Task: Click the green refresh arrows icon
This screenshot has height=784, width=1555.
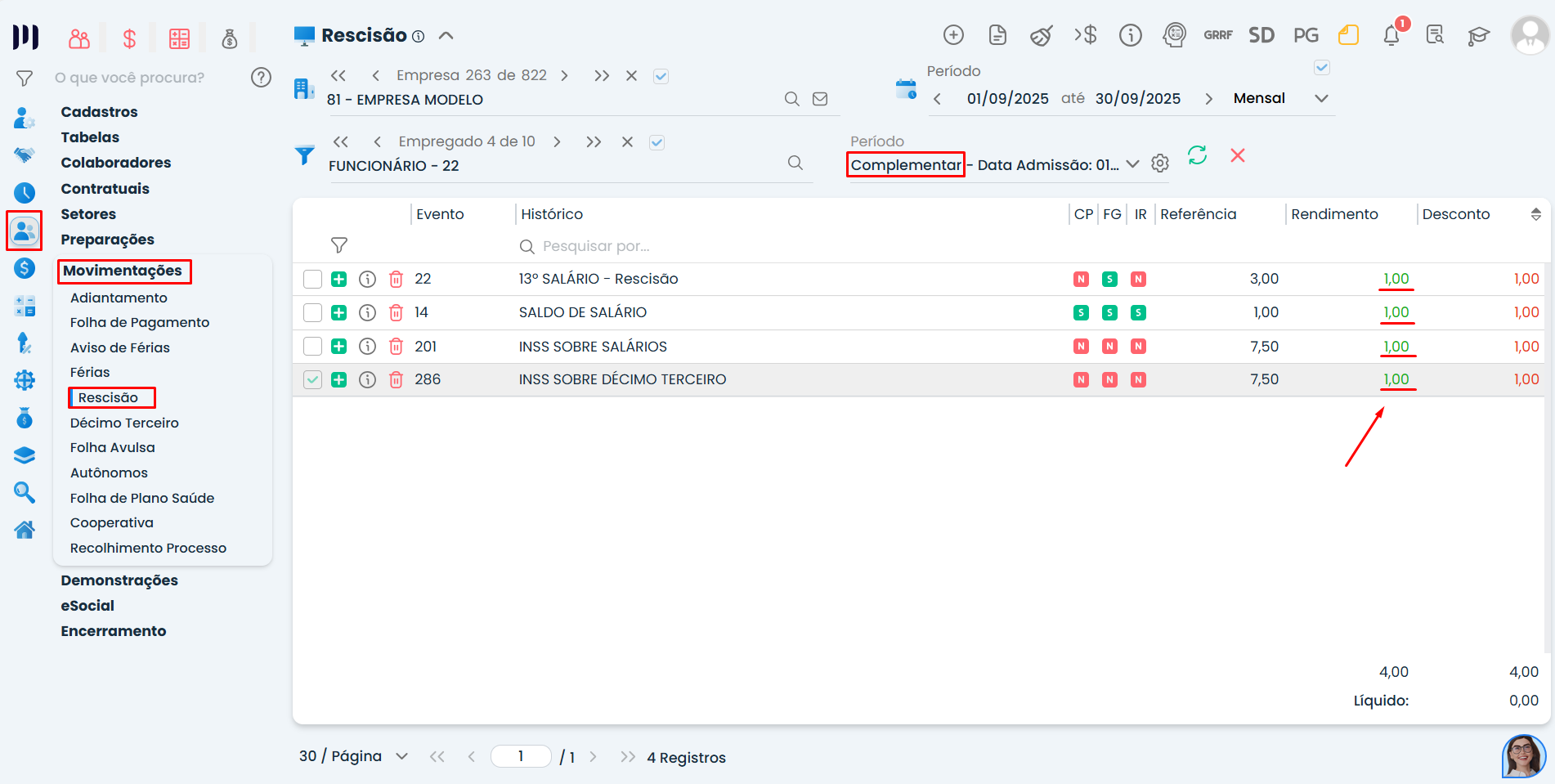Action: [1197, 155]
